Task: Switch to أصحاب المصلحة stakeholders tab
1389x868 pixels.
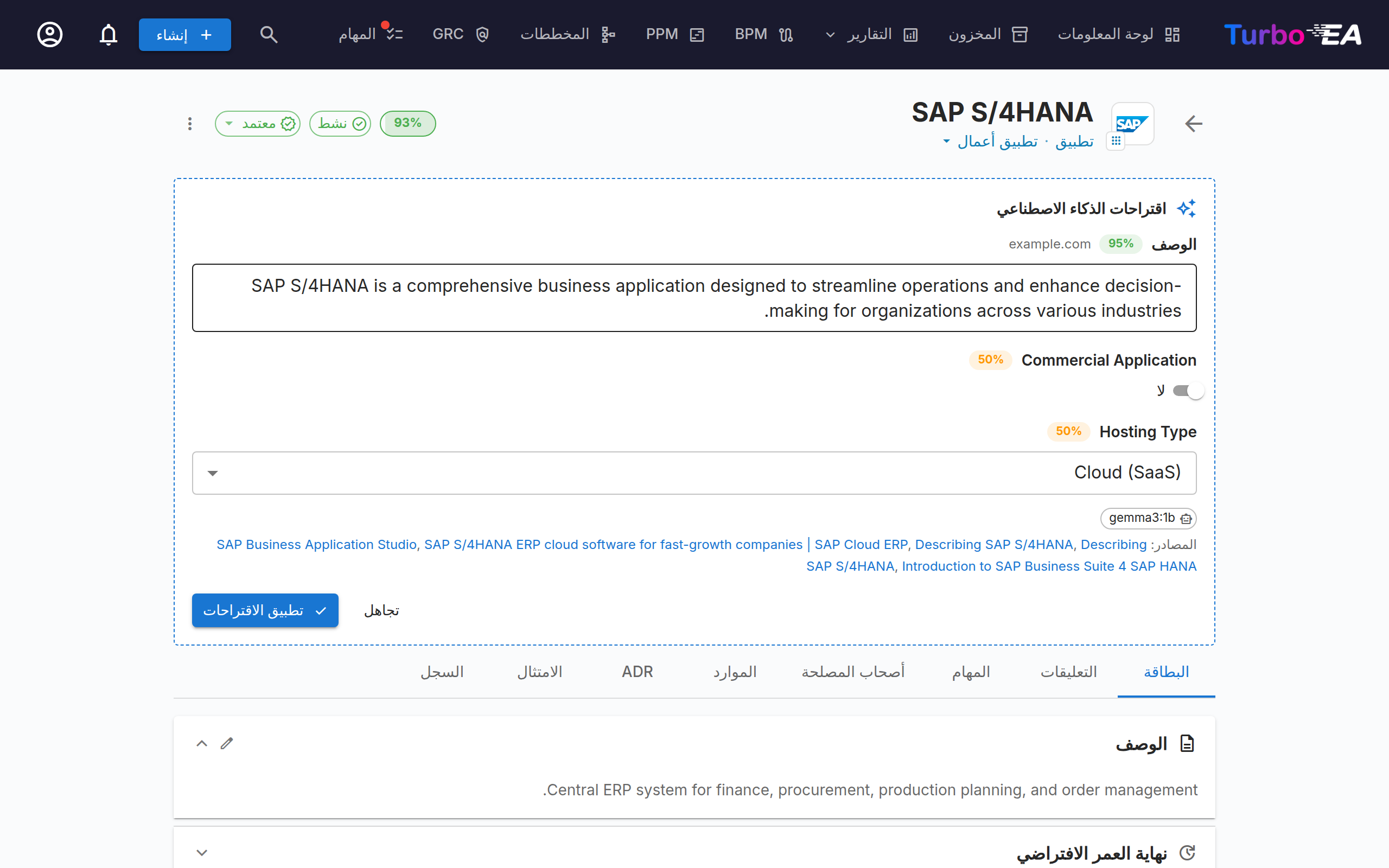Action: point(853,672)
